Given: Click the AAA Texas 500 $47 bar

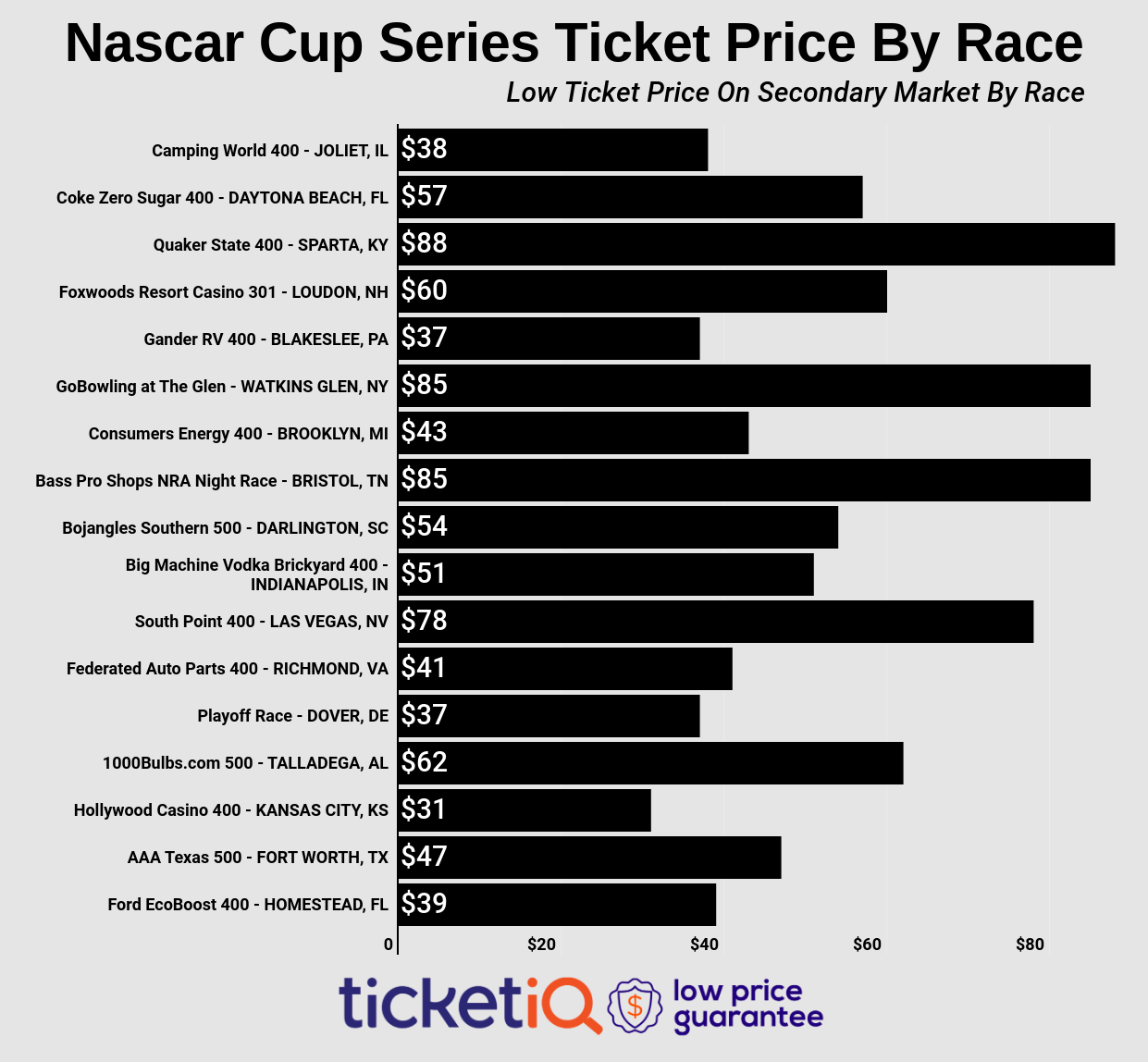Looking at the screenshot, I should (x=589, y=858).
